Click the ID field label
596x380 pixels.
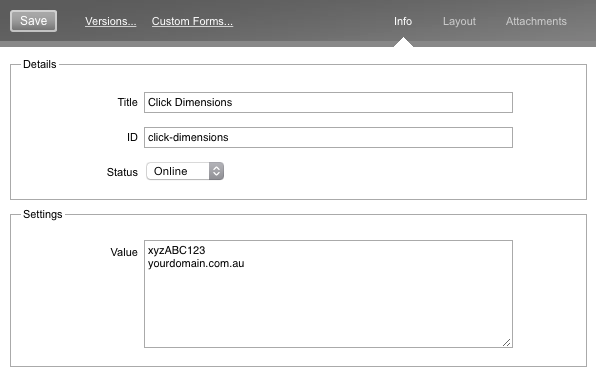tap(132, 138)
